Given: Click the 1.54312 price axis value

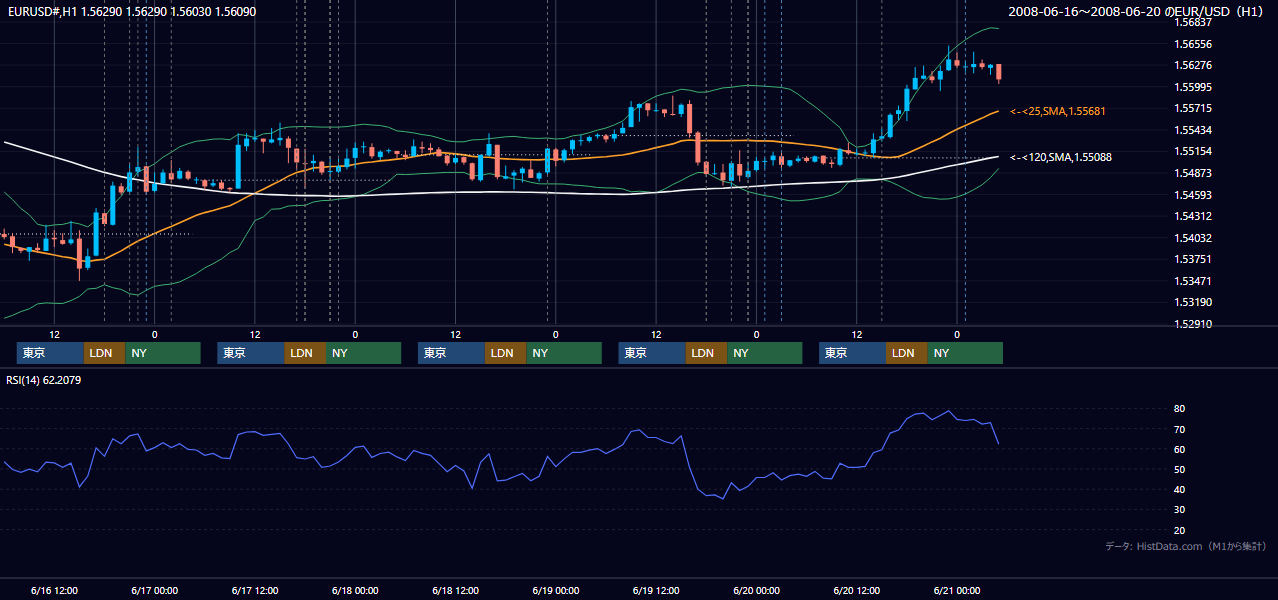Looking at the screenshot, I should (1193, 216).
